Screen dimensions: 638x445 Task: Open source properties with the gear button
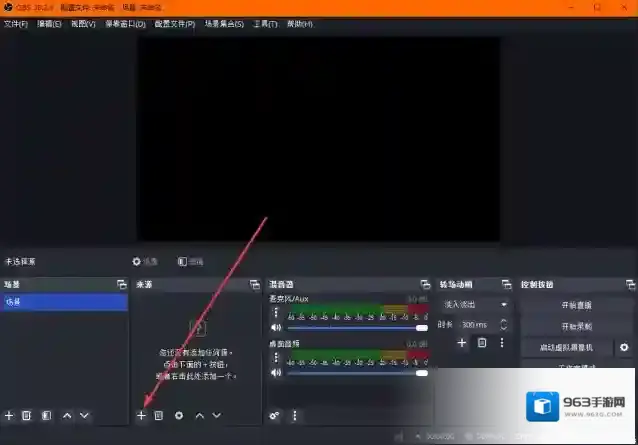(x=145, y=262)
